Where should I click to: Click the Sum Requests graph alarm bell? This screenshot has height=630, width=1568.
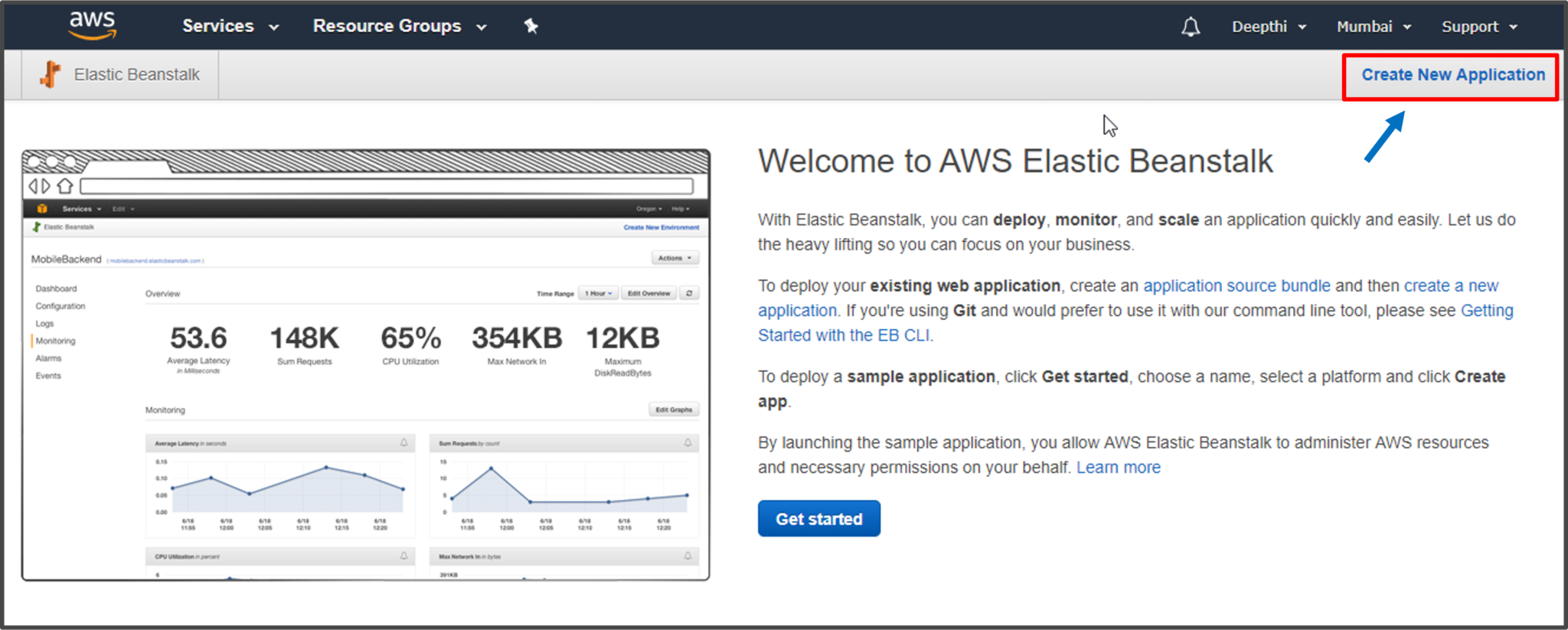point(688,443)
